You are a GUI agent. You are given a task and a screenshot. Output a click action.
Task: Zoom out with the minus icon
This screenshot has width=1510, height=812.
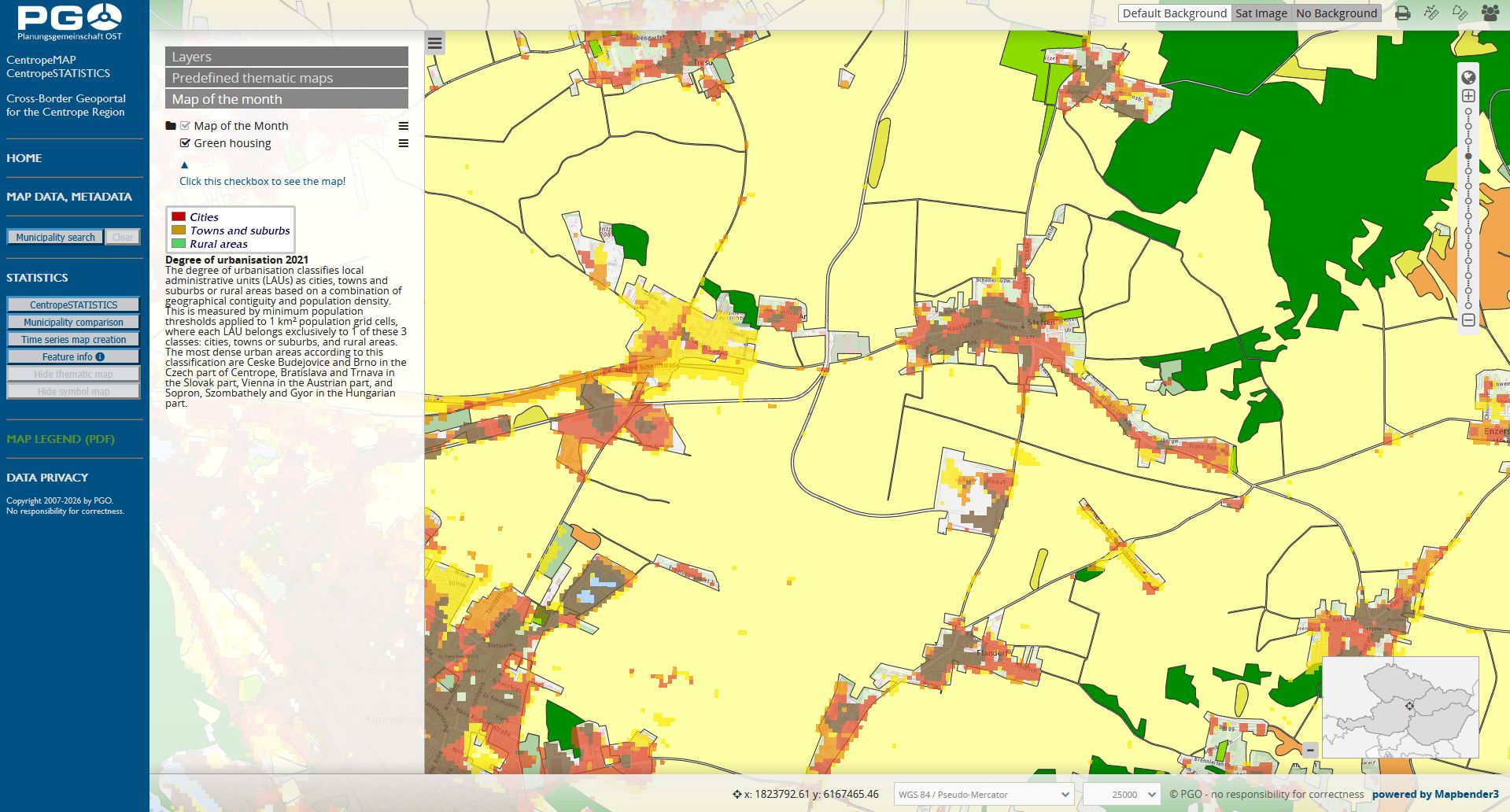pyautogui.click(x=1468, y=320)
